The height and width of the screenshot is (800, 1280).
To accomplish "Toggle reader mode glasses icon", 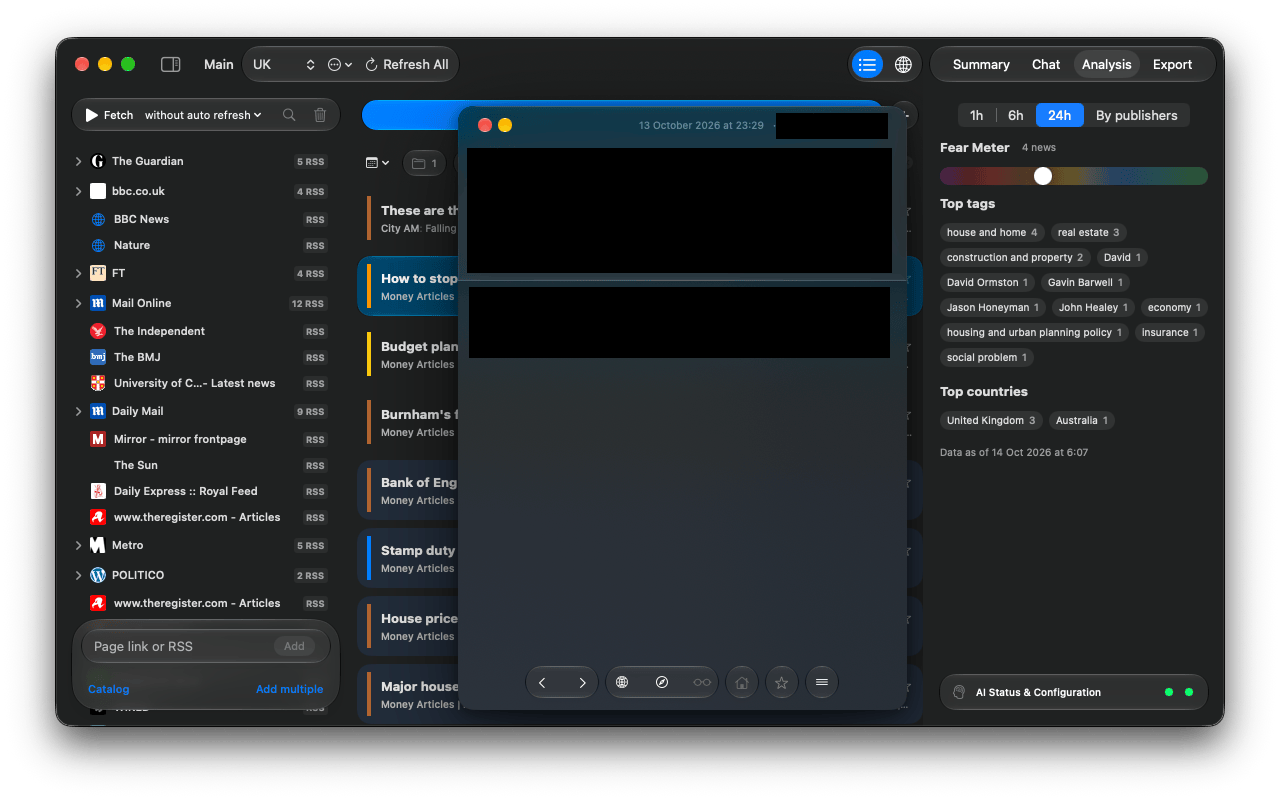I will pos(702,683).
